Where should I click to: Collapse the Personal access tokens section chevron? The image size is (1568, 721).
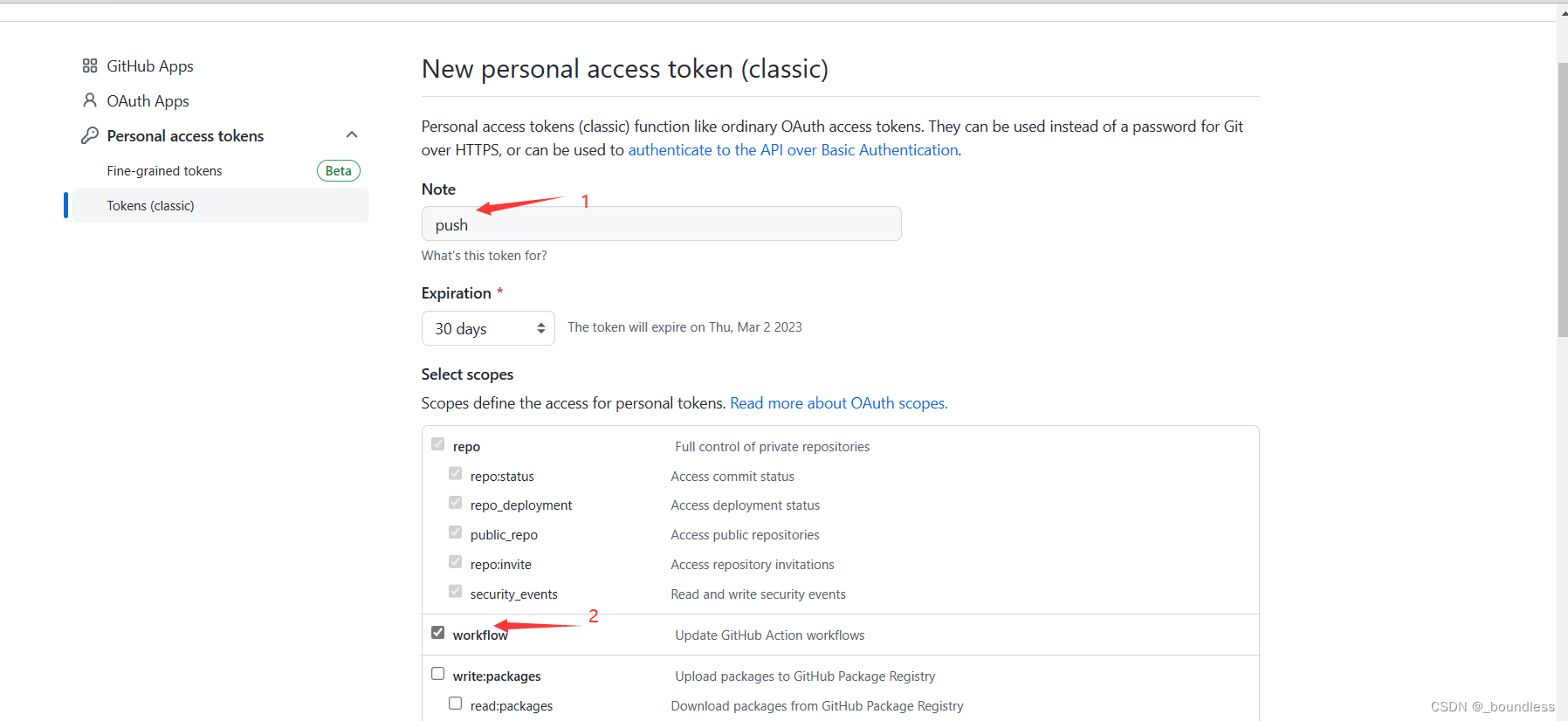(x=352, y=134)
